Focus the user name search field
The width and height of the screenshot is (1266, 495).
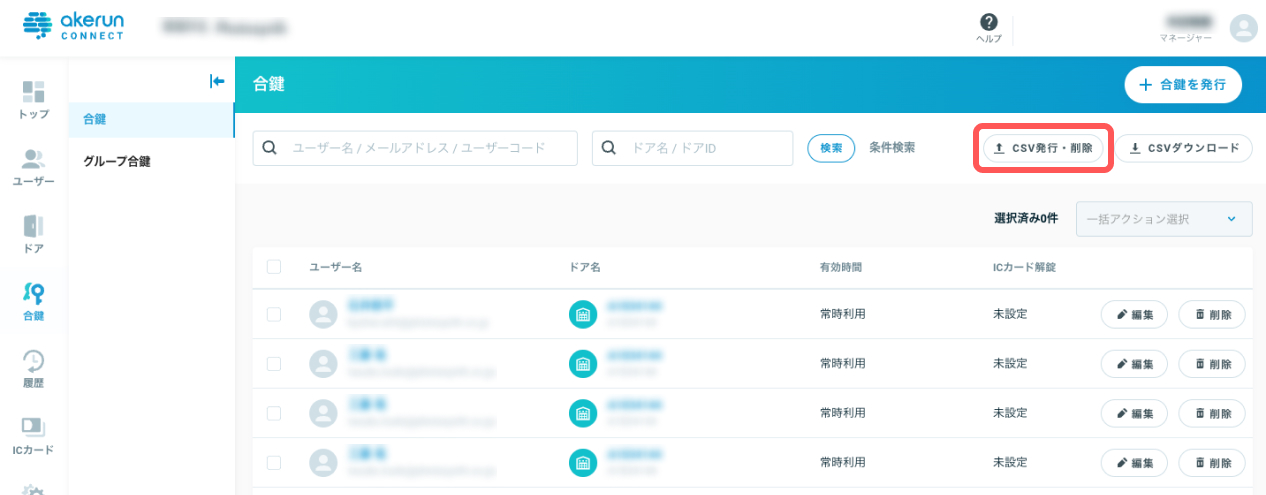pyautogui.click(x=415, y=148)
